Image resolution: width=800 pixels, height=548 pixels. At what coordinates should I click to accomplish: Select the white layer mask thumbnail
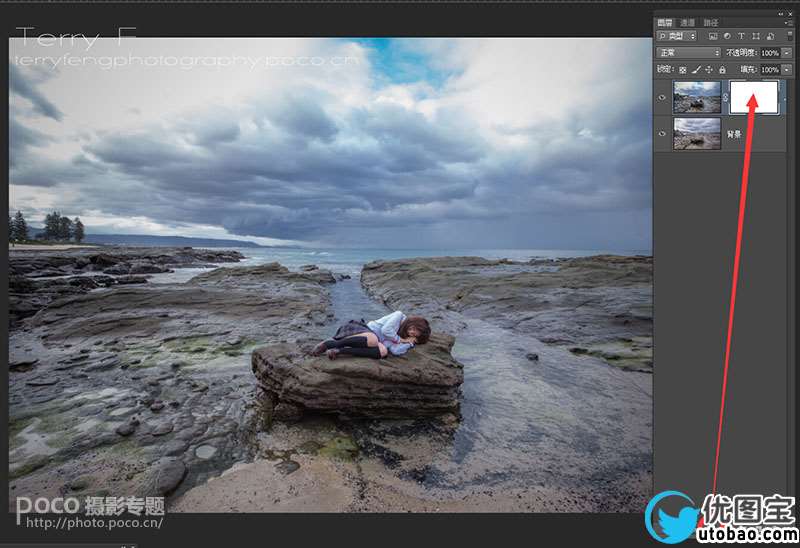(754, 97)
